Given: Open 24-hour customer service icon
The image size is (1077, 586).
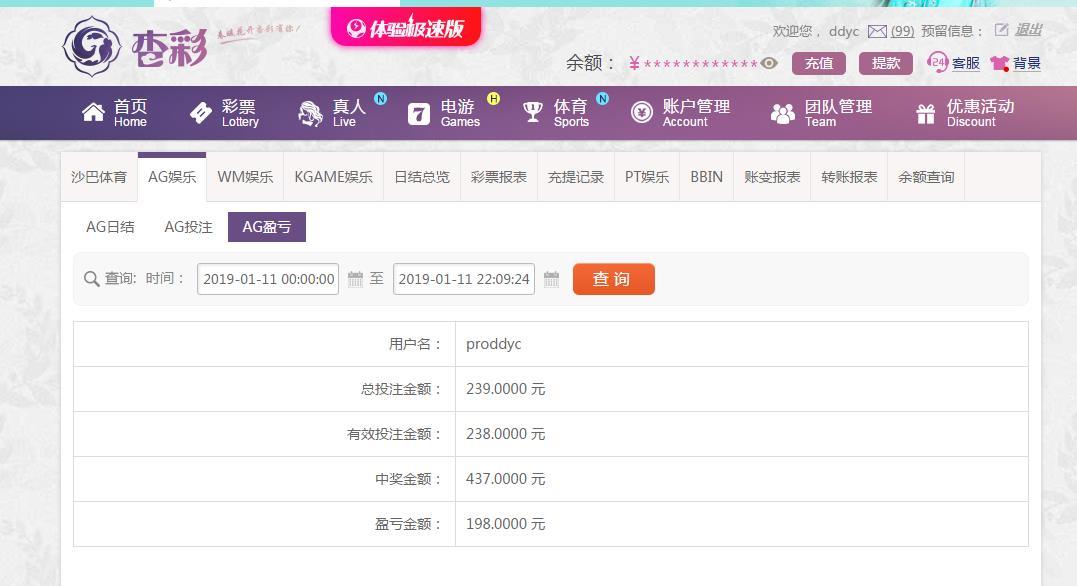Looking at the screenshot, I should 937,63.
